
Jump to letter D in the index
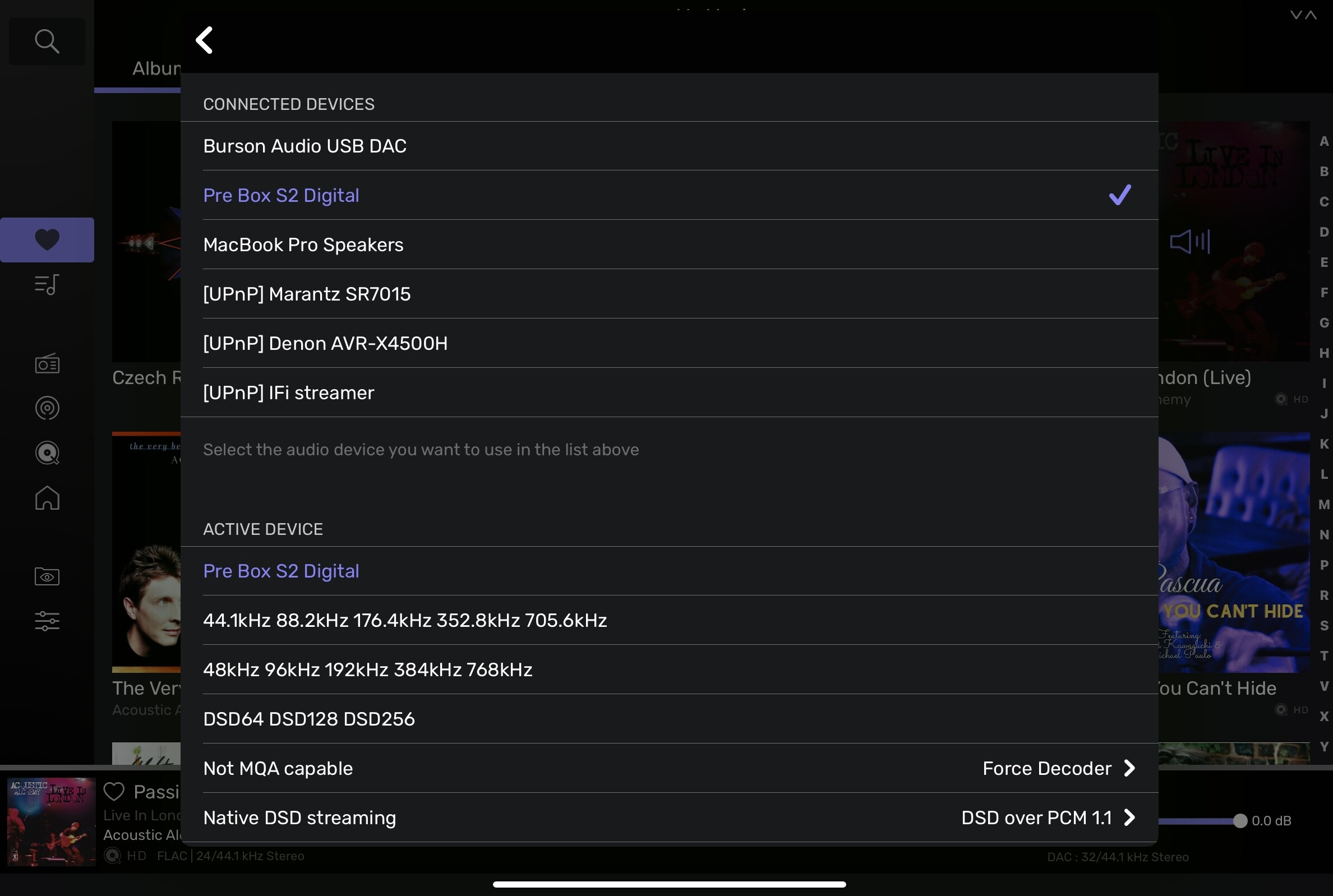pos(1324,232)
